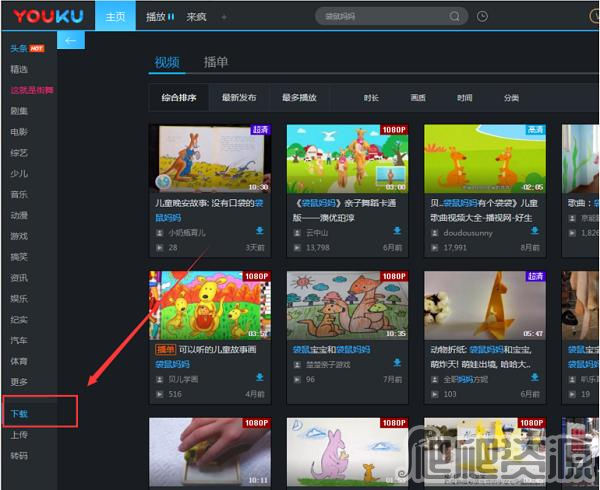Open 搞笑 category in the sidebar
The height and width of the screenshot is (490, 600).
19,257
